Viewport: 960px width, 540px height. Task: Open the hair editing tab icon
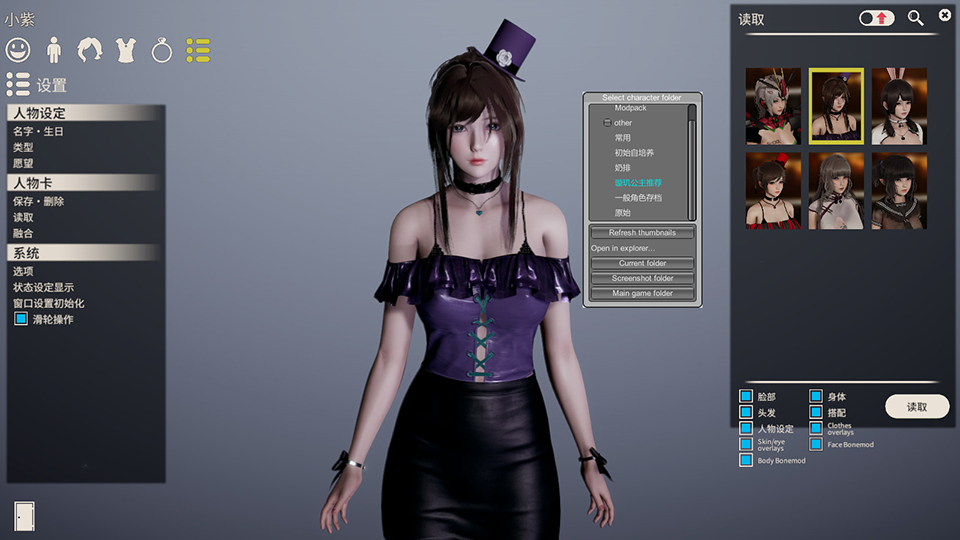[90, 49]
